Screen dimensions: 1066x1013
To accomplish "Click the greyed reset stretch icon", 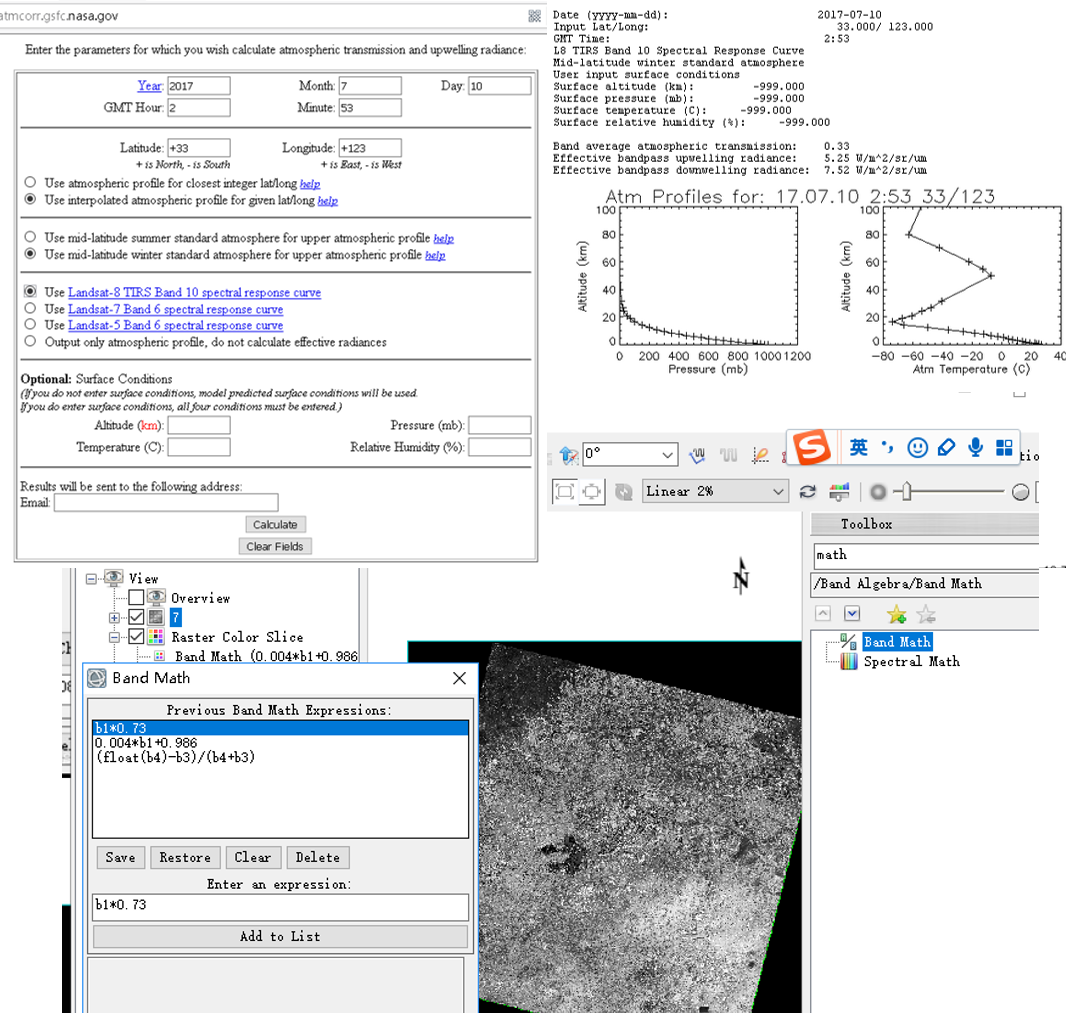I will tap(623, 492).
